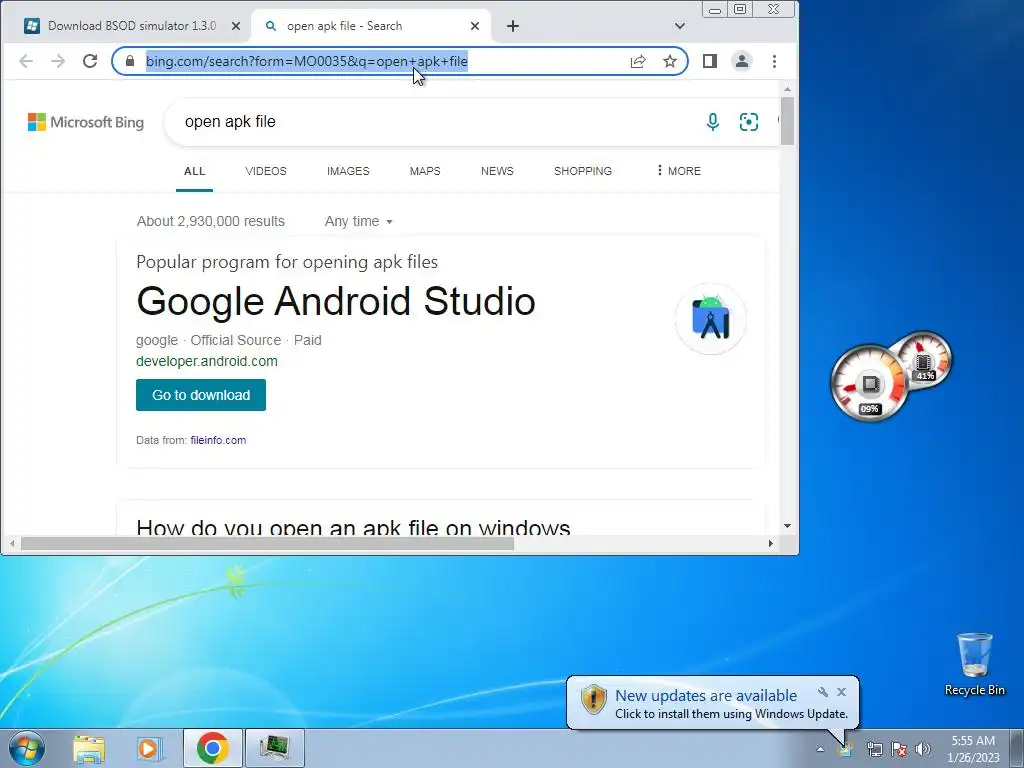1024x768 pixels.
Task: Close the open apk file Search tab
Action: pyautogui.click(x=475, y=26)
